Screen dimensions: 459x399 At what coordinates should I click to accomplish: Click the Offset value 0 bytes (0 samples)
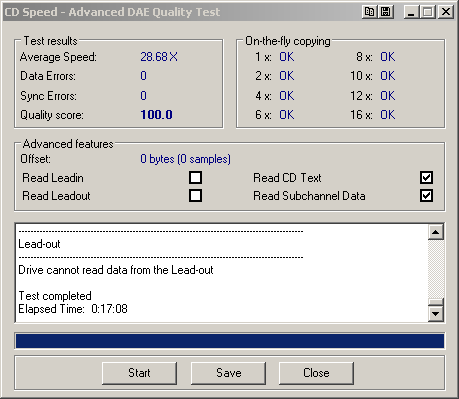tap(185, 159)
